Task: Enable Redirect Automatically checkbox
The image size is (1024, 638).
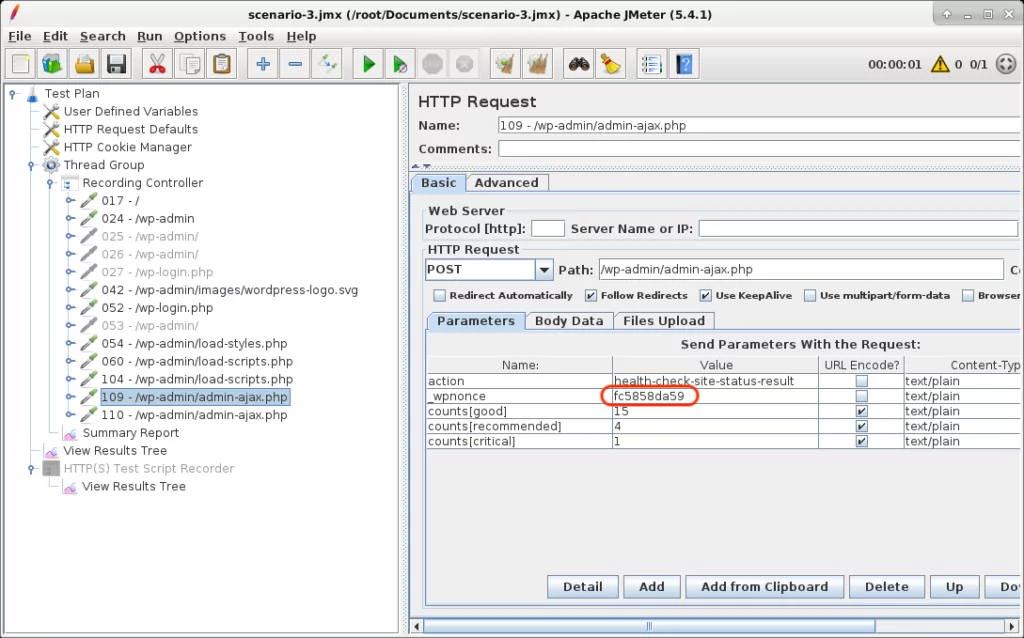Action: pos(440,296)
